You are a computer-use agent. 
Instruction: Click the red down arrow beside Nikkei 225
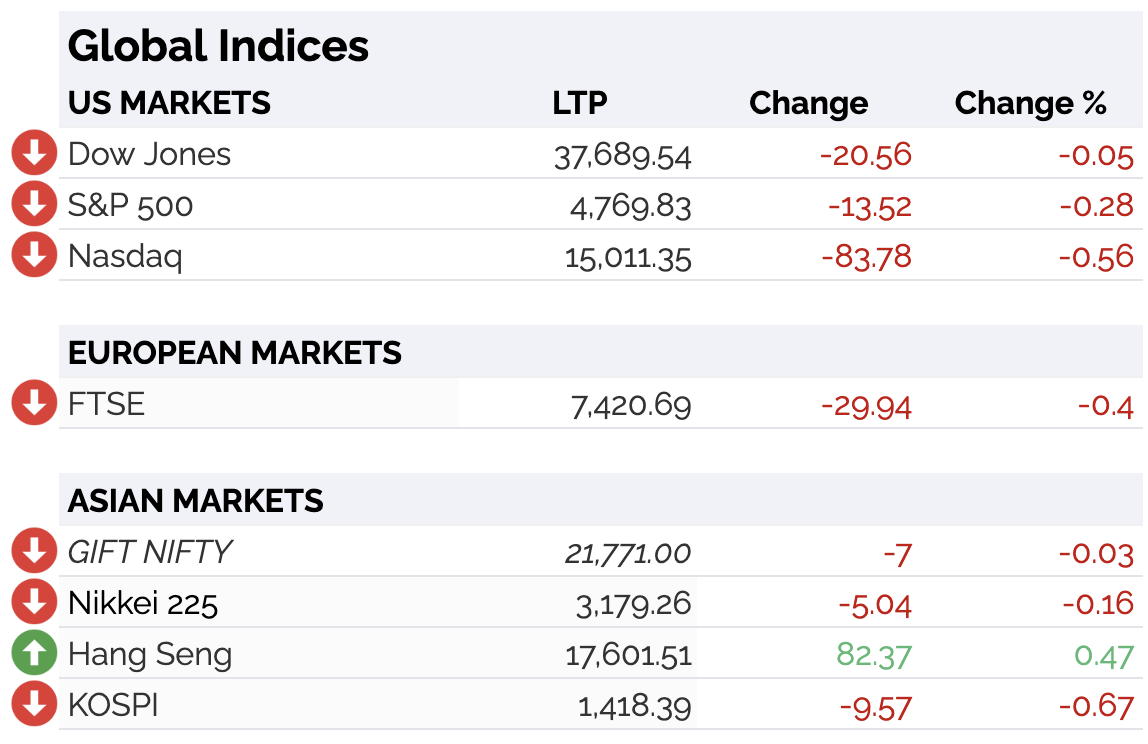pos(34,602)
